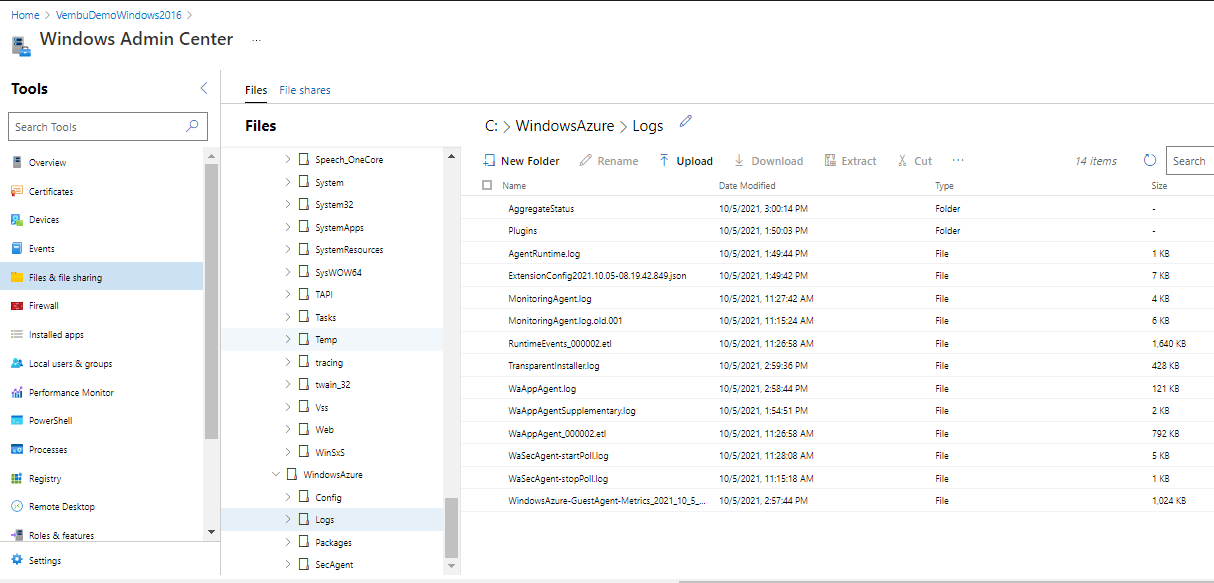This screenshot has height=583, width=1214.
Task: Open the ellipsis menu beside page title
Action: [x=257, y=40]
